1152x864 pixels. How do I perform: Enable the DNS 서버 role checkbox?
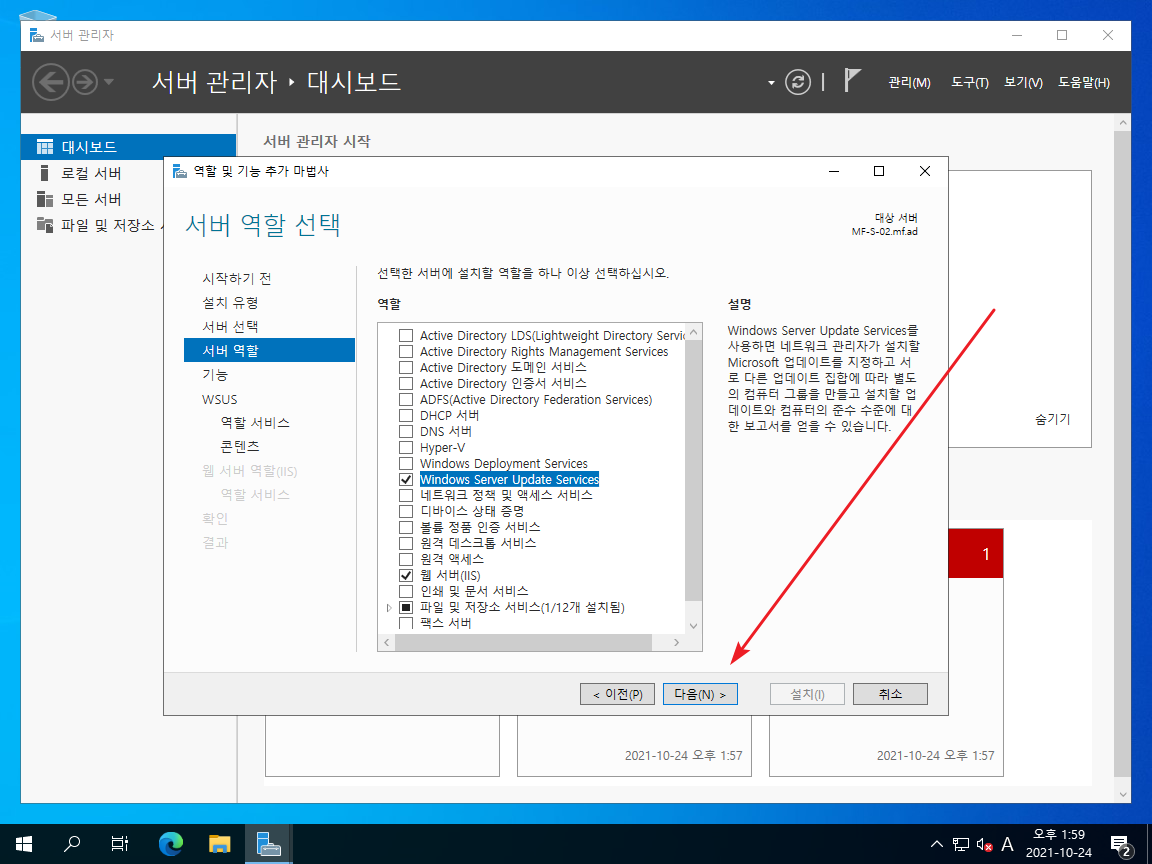406,431
